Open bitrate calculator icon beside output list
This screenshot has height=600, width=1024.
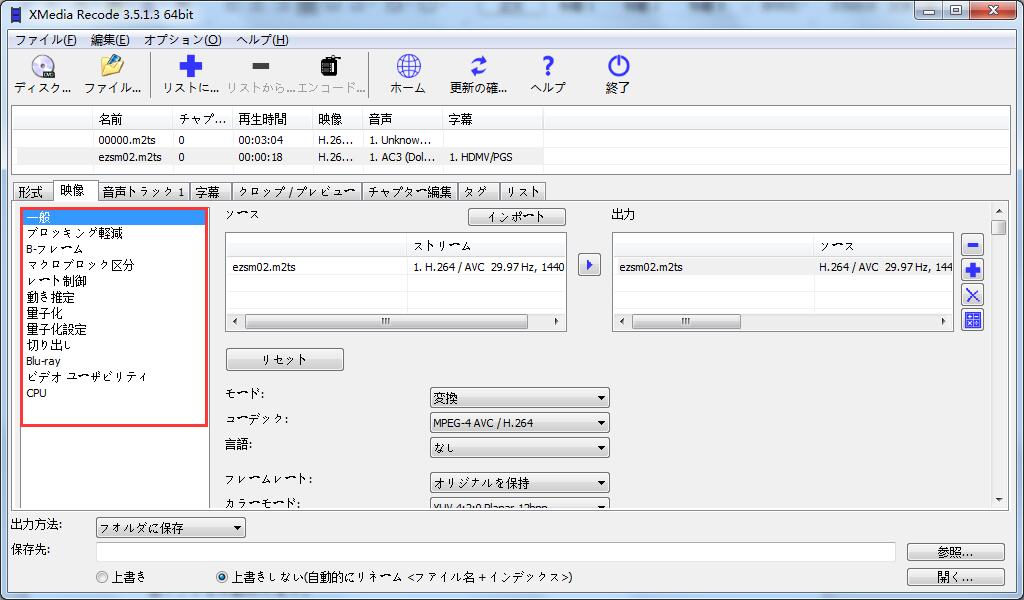[x=972, y=320]
